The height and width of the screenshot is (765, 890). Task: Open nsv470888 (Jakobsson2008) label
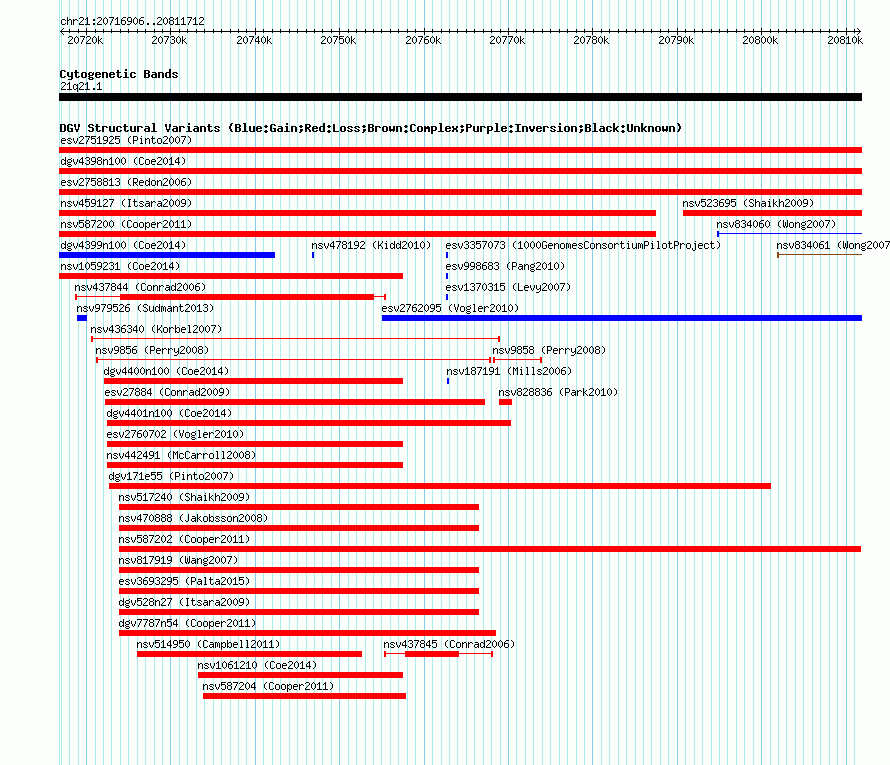pos(193,518)
